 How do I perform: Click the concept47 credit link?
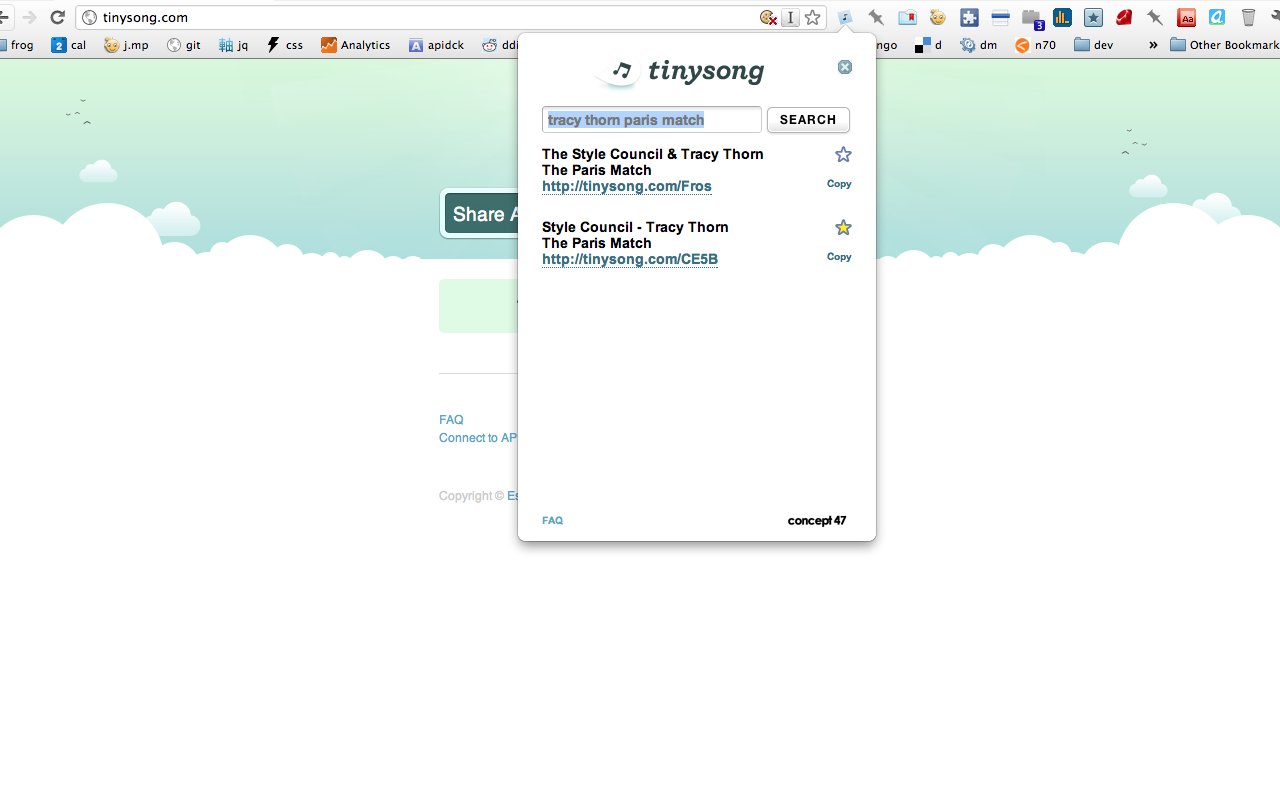tap(817, 521)
